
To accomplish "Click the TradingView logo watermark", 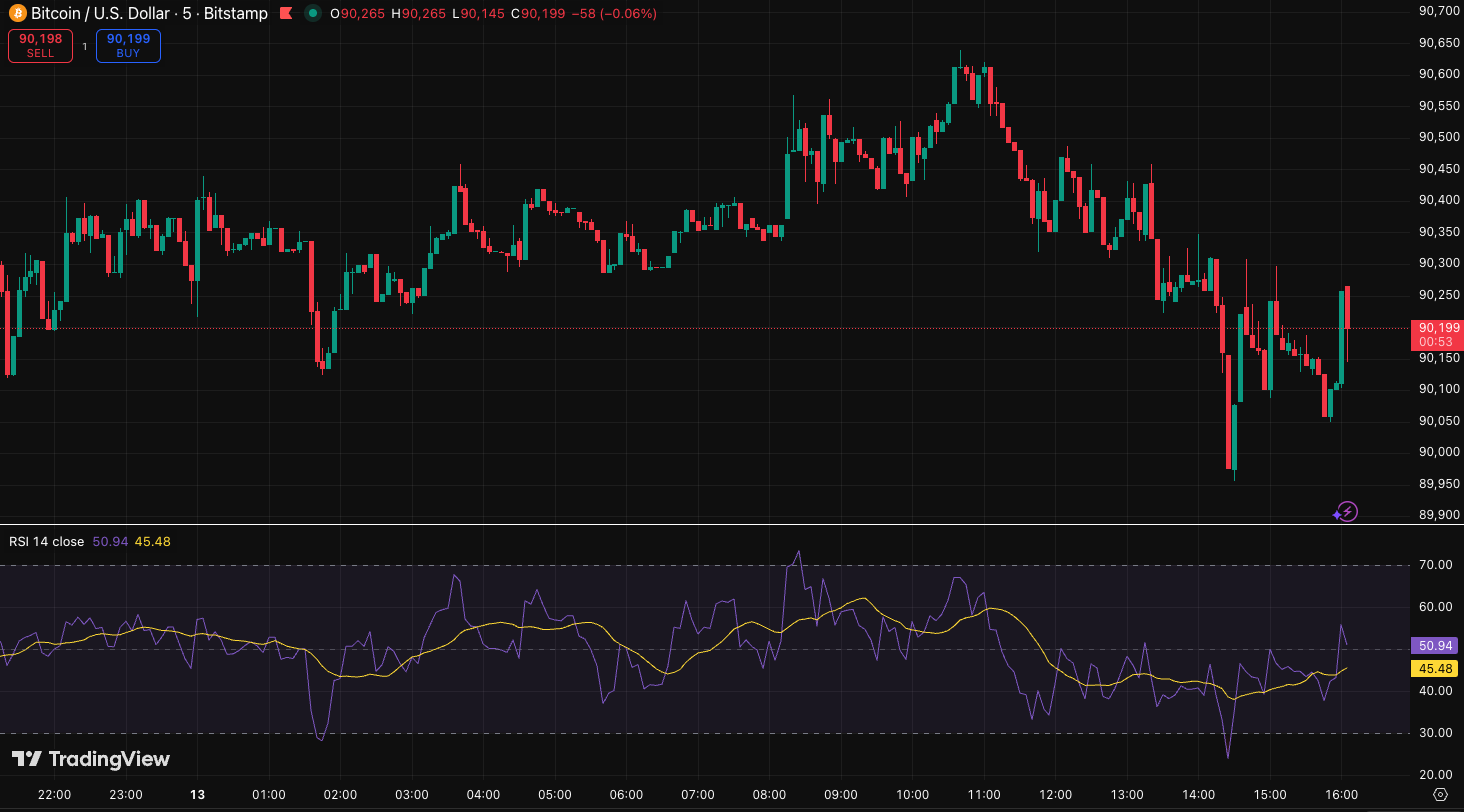I will (x=91, y=759).
